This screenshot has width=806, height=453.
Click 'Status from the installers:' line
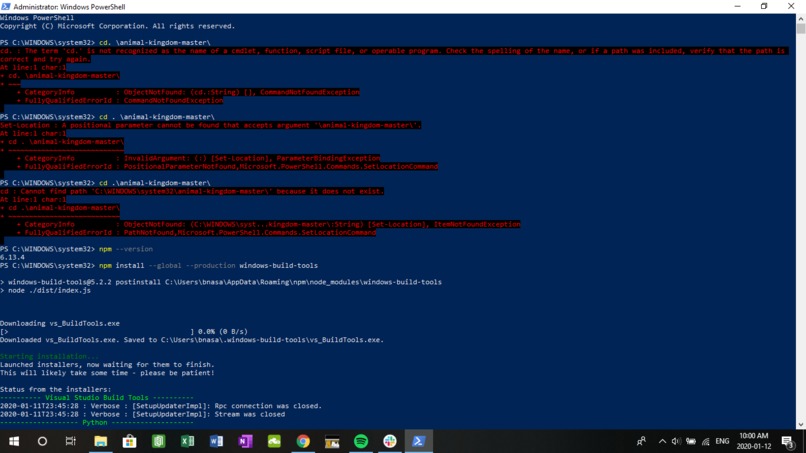pos(56,389)
